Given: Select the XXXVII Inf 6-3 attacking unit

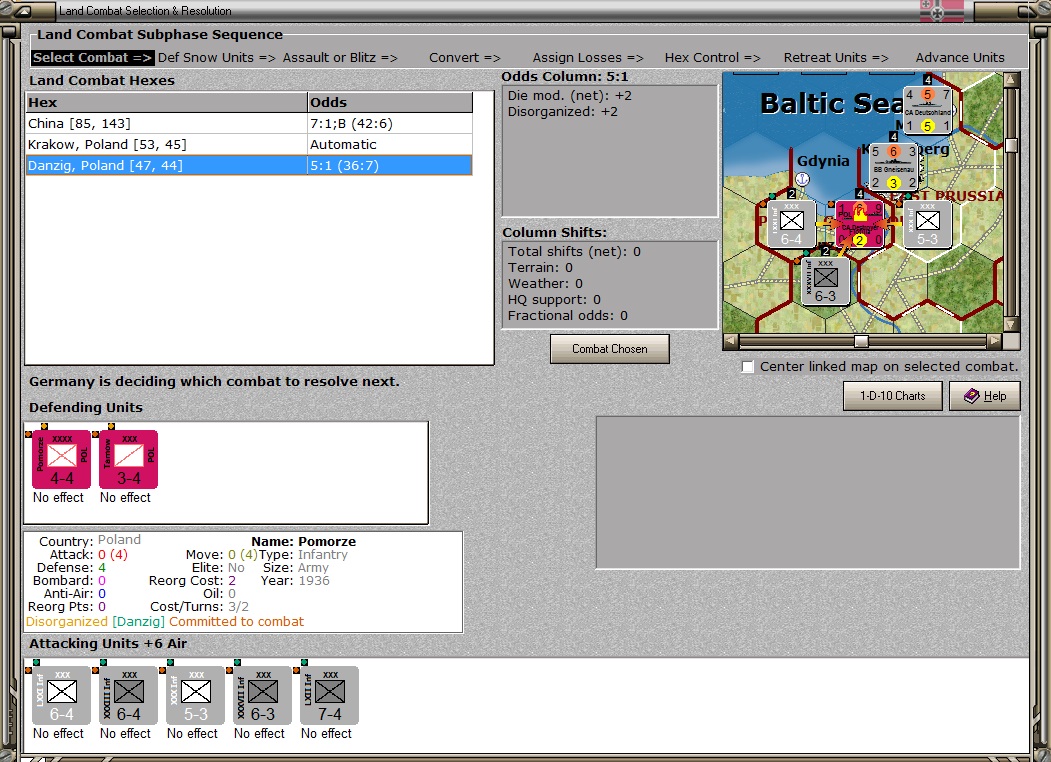Looking at the screenshot, I should pos(262,695).
